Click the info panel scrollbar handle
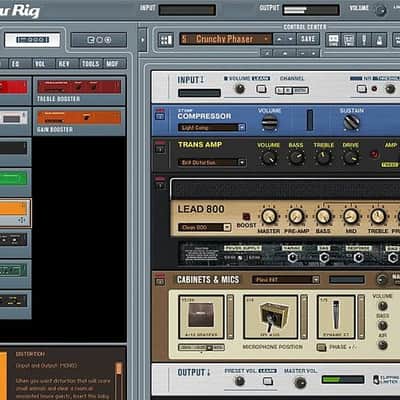The image size is (400, 400). coord(118,368)
